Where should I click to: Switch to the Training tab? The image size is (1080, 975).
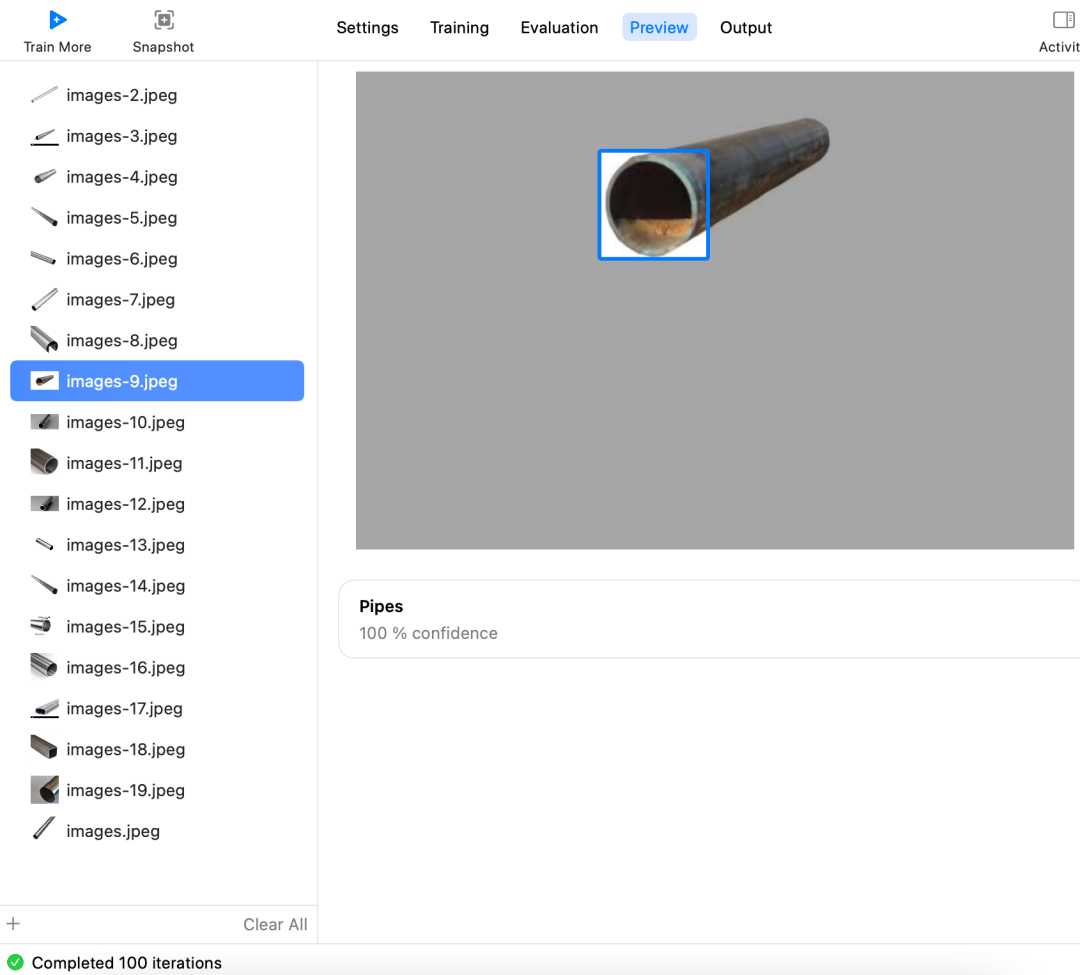point(459,28)
